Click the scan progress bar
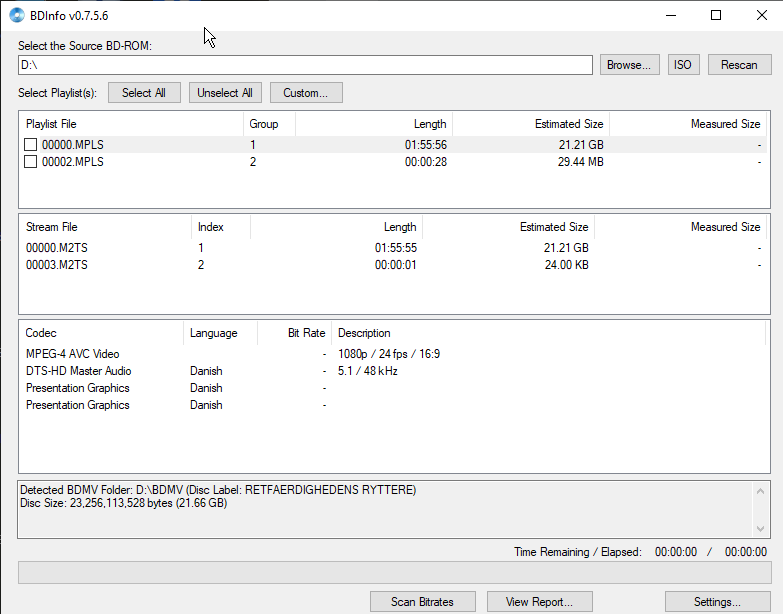Image resolution: width=783 pixels, height=614 pixels. click(x=394, y=573)
